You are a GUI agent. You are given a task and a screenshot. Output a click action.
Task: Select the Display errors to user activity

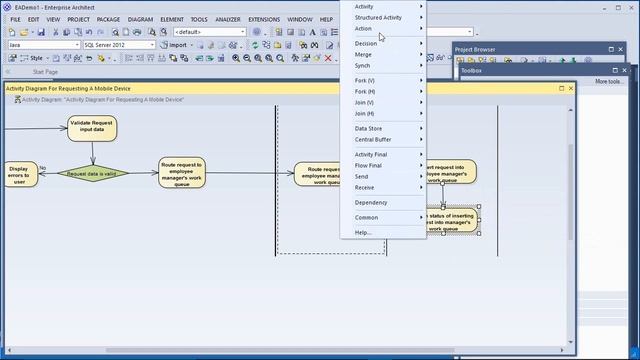coord(21,174)
